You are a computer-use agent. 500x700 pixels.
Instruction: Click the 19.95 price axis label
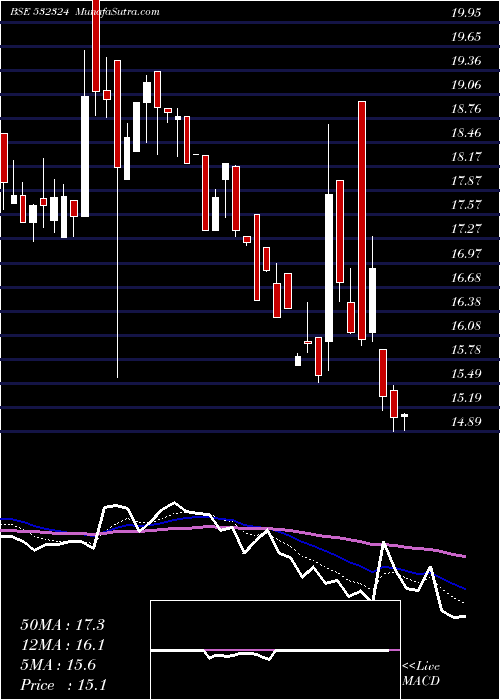click(x=466, y=12)
